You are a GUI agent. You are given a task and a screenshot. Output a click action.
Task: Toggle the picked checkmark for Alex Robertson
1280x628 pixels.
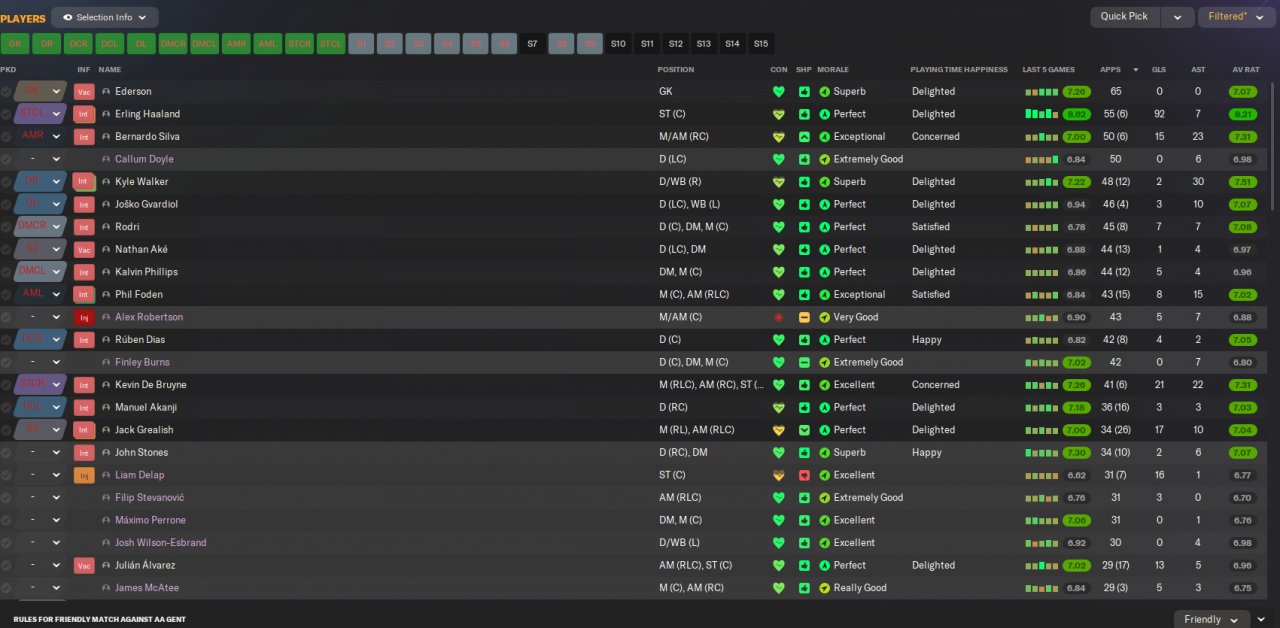point(6,317)
